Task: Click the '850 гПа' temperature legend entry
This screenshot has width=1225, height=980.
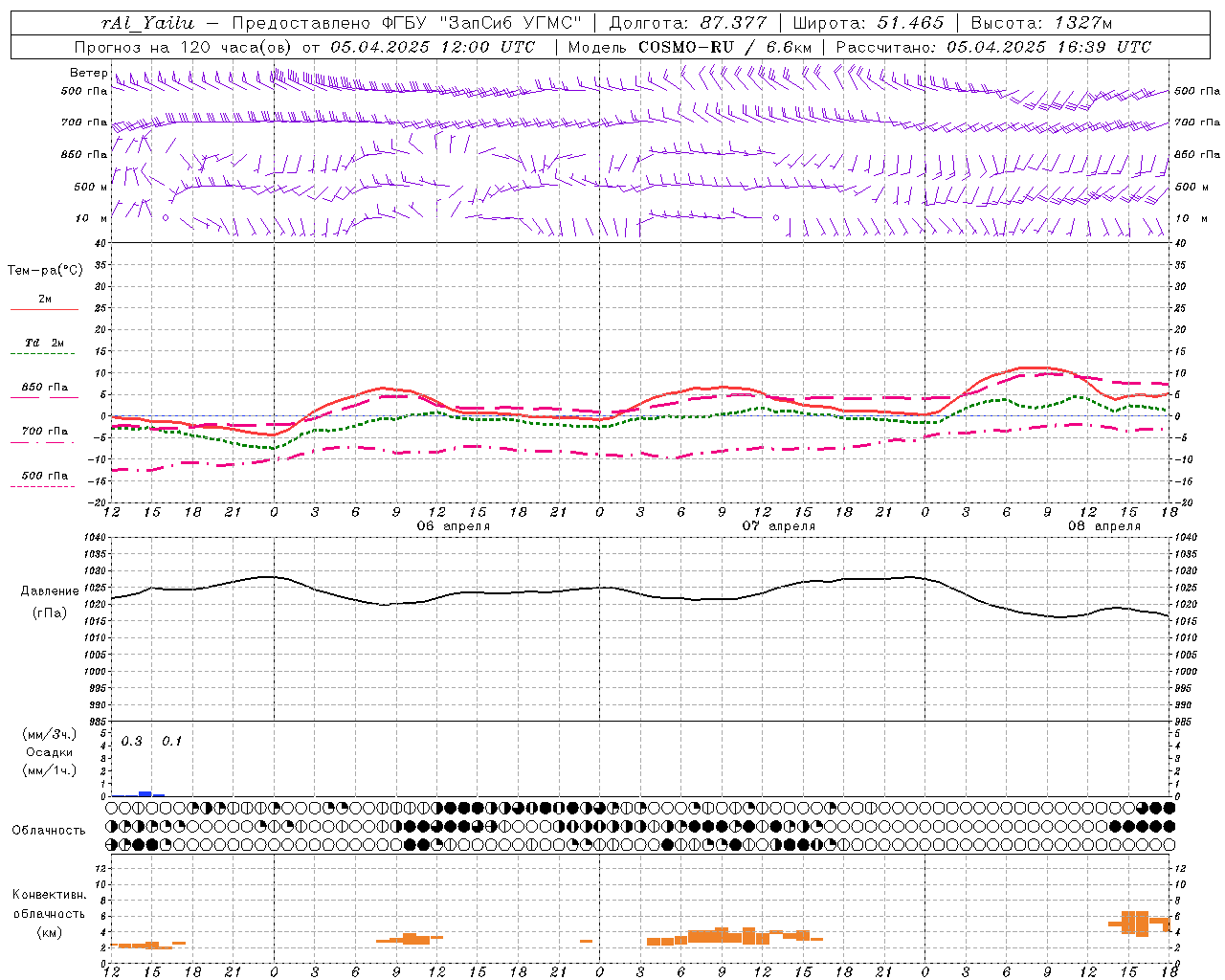Action: pyautogui.click(x=45, y=388)
